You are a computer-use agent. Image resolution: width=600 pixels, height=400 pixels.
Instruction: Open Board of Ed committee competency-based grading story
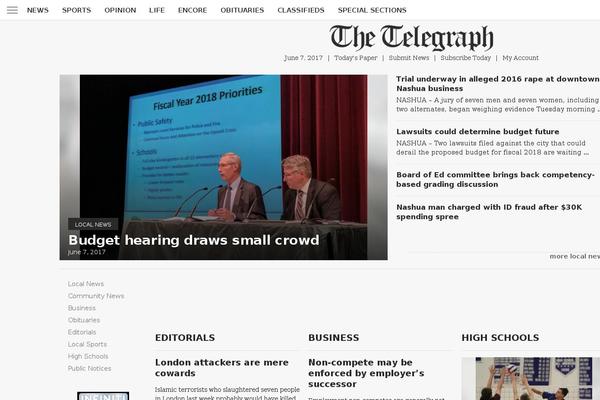tap(495, 180)
